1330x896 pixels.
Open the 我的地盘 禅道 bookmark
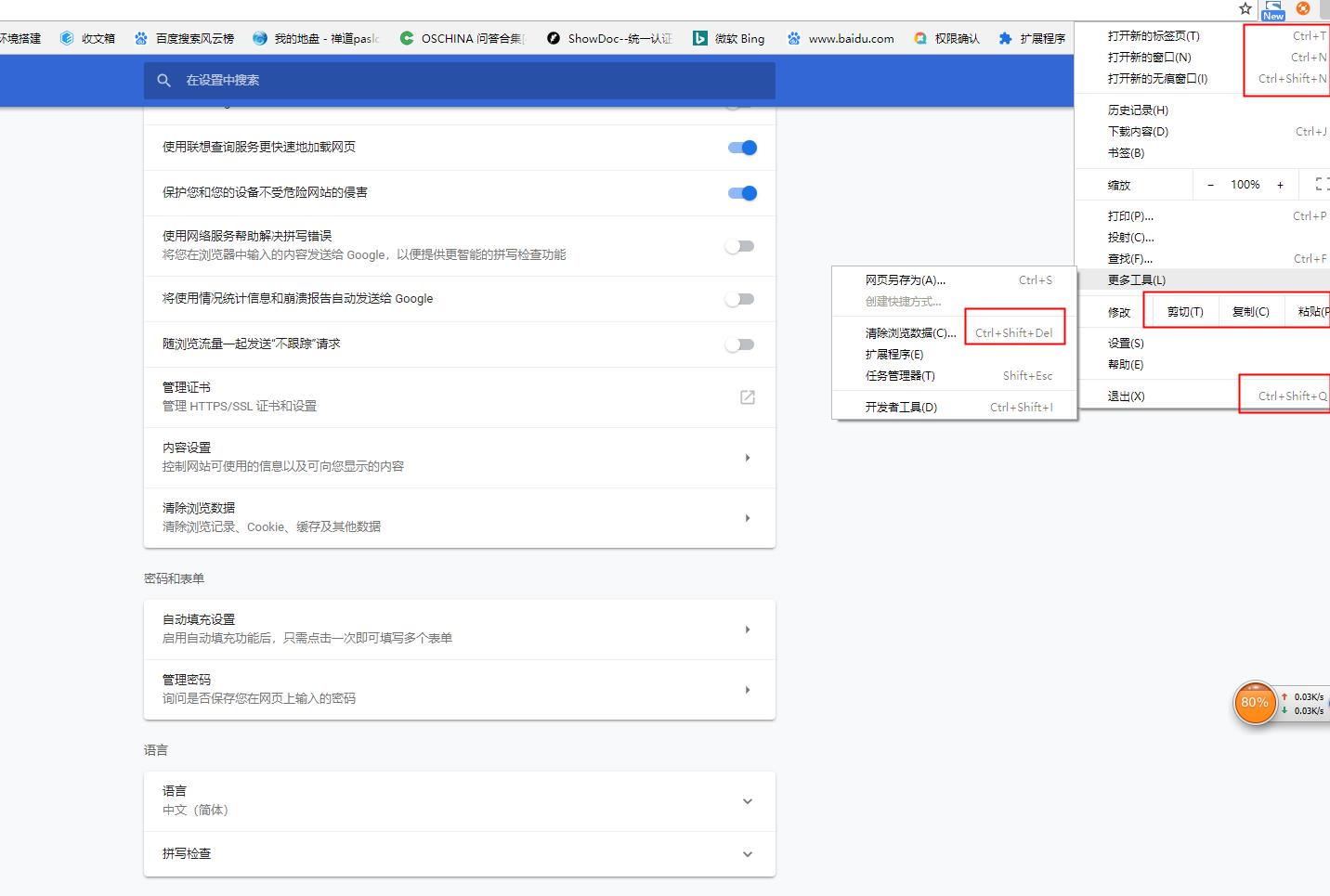(x=316, y=38)
